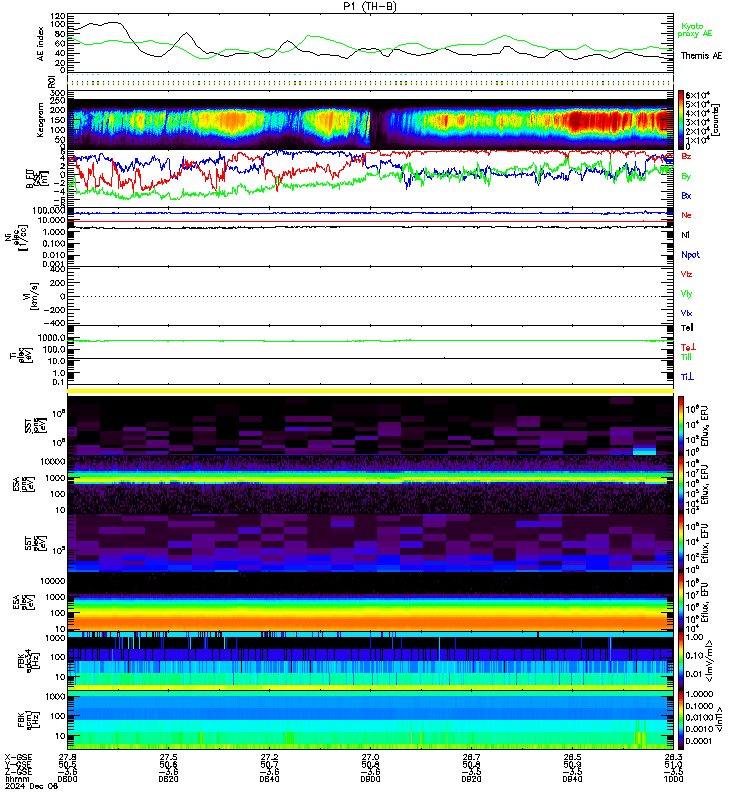Click the color bar beside SST ions panel
Image resolution: width=750 pixels, height=800 pixels.
point(681,425)
